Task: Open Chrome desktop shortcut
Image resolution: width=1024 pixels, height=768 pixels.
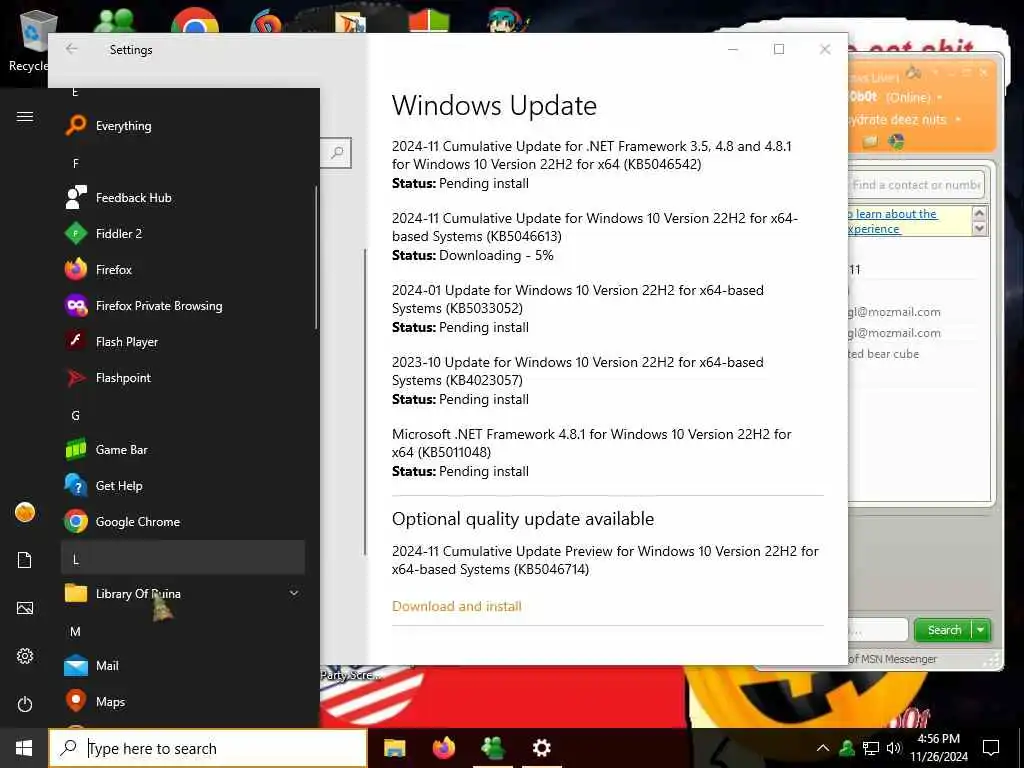Action: [195, 20]
